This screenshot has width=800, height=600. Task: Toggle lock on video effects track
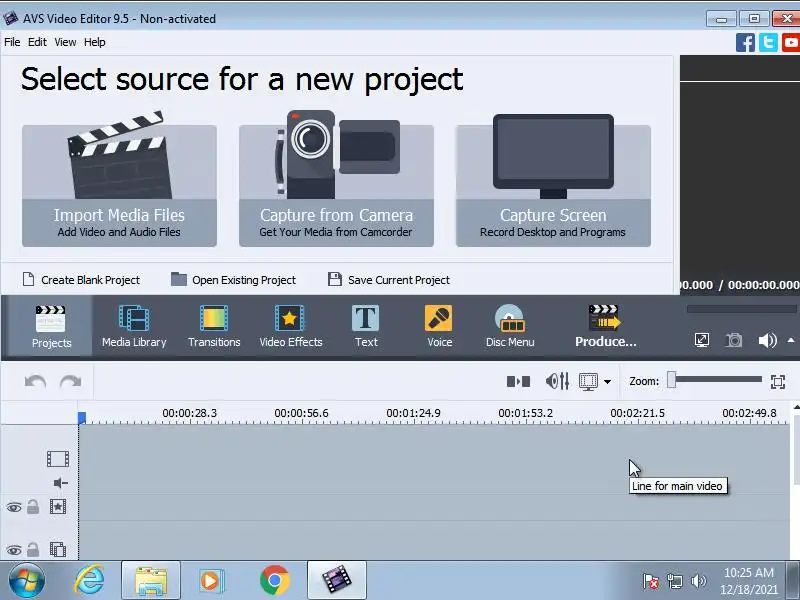33,507
